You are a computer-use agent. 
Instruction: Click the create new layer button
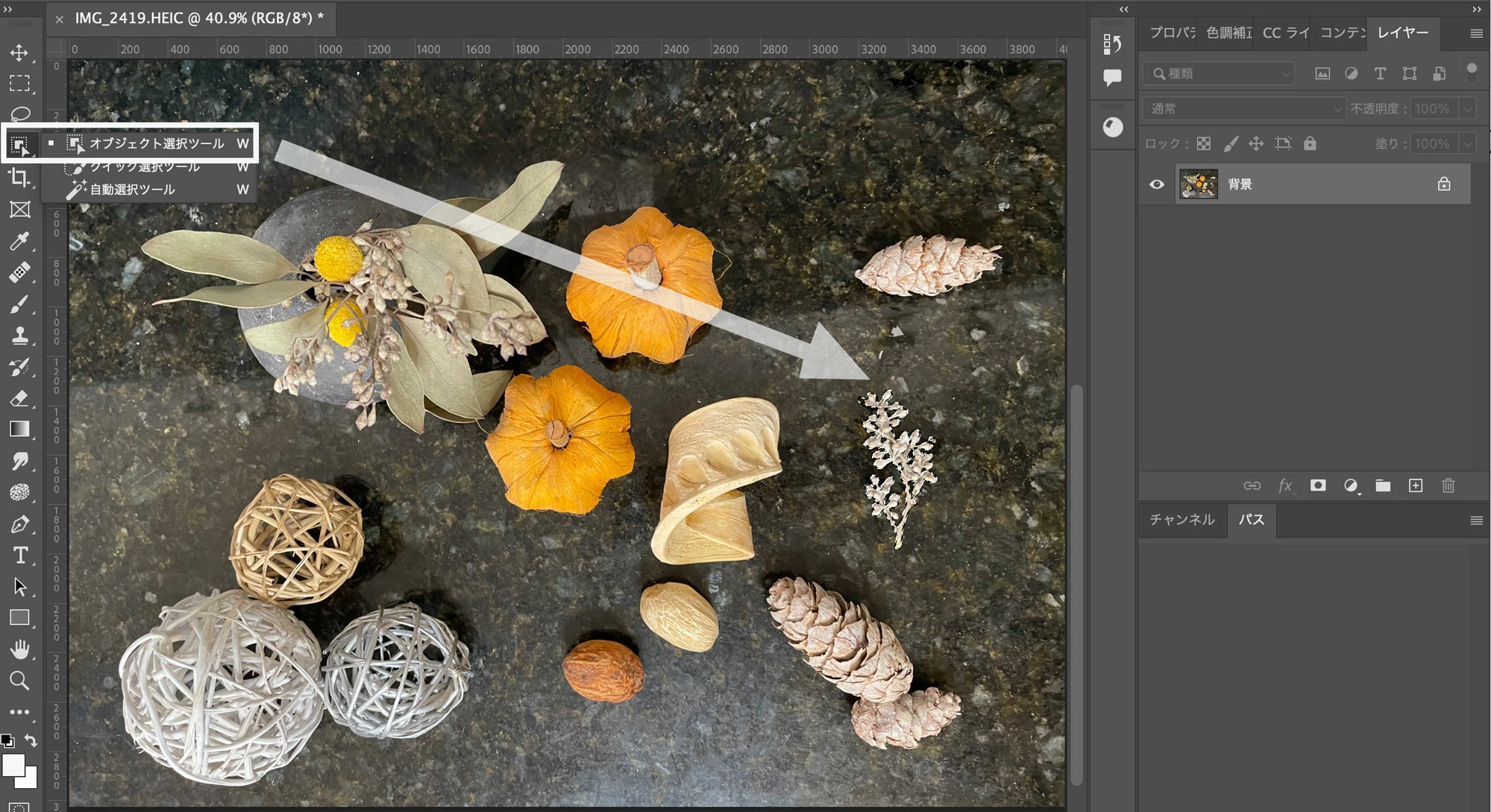click(x=1416, y=486)
